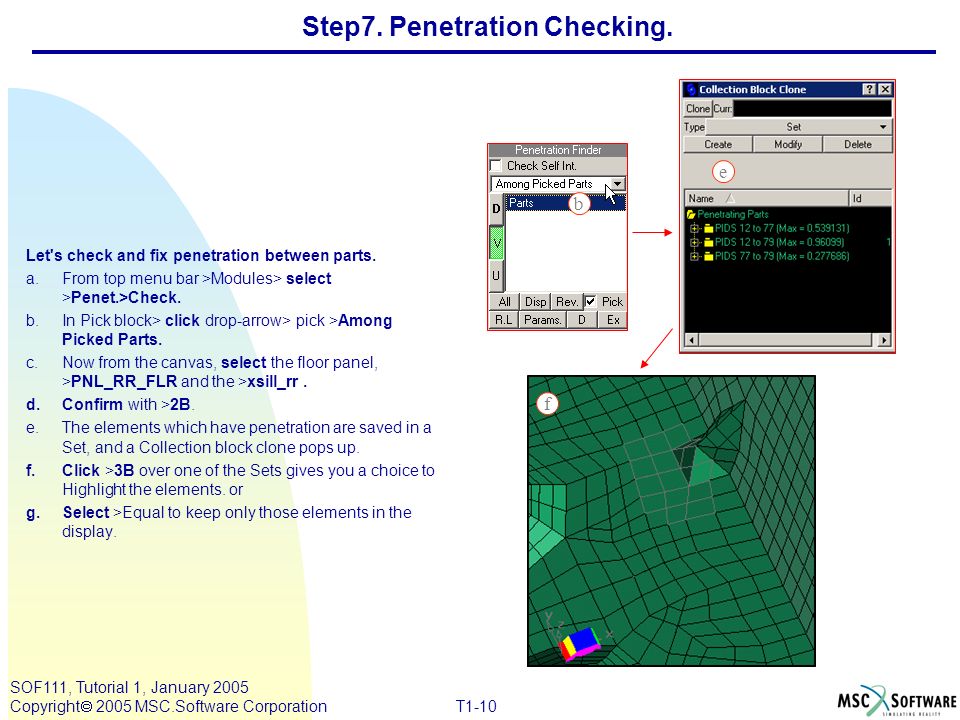Click the right scroll arrow of the list
Image resolution: width=960 pixels, height=720 pixels.
tap(884, 340)
